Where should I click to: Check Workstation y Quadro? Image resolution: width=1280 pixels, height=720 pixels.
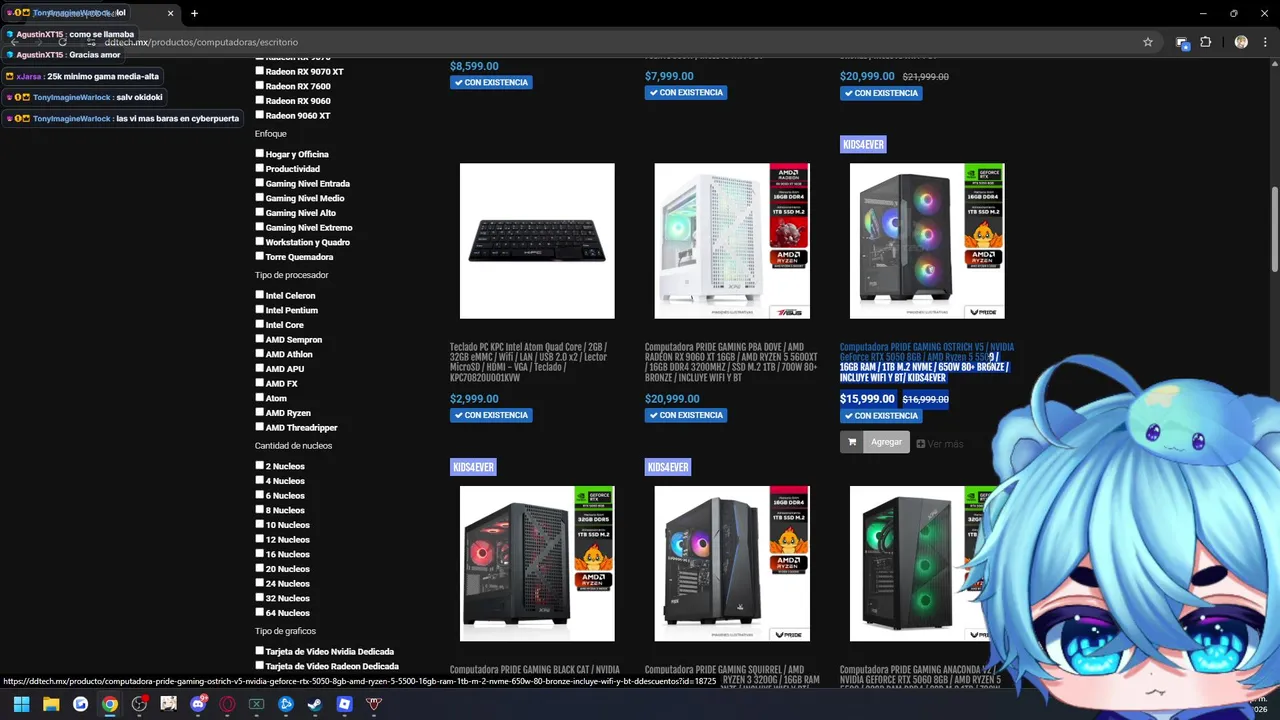coord(260,242)
